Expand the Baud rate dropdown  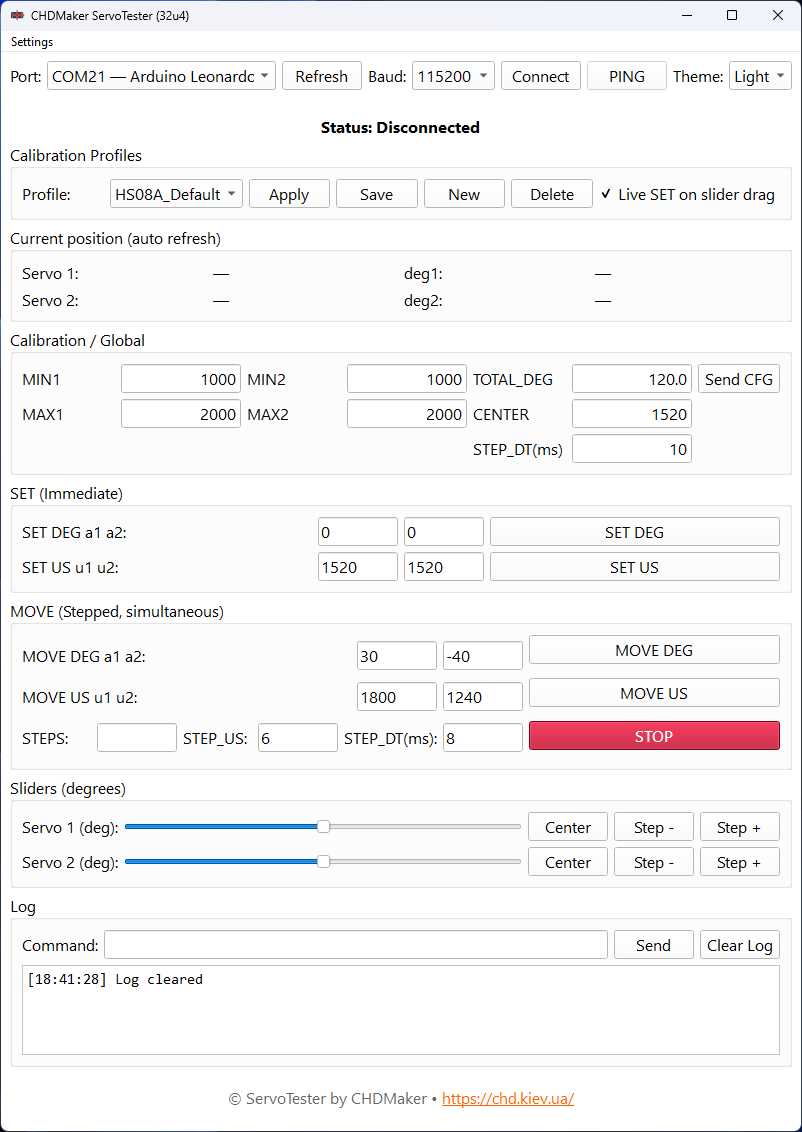453,76
